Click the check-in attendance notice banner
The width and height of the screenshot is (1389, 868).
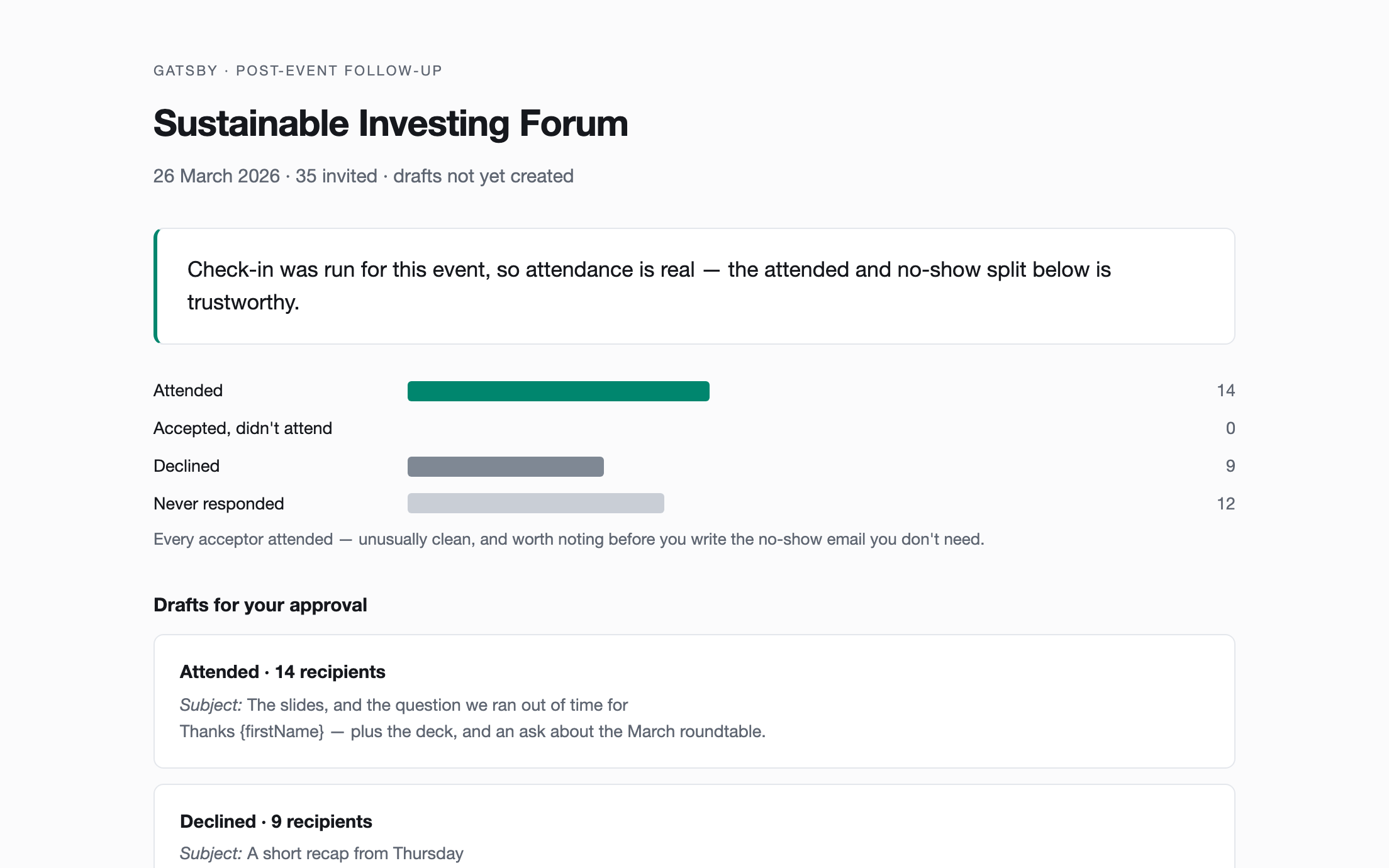point(694,286)
